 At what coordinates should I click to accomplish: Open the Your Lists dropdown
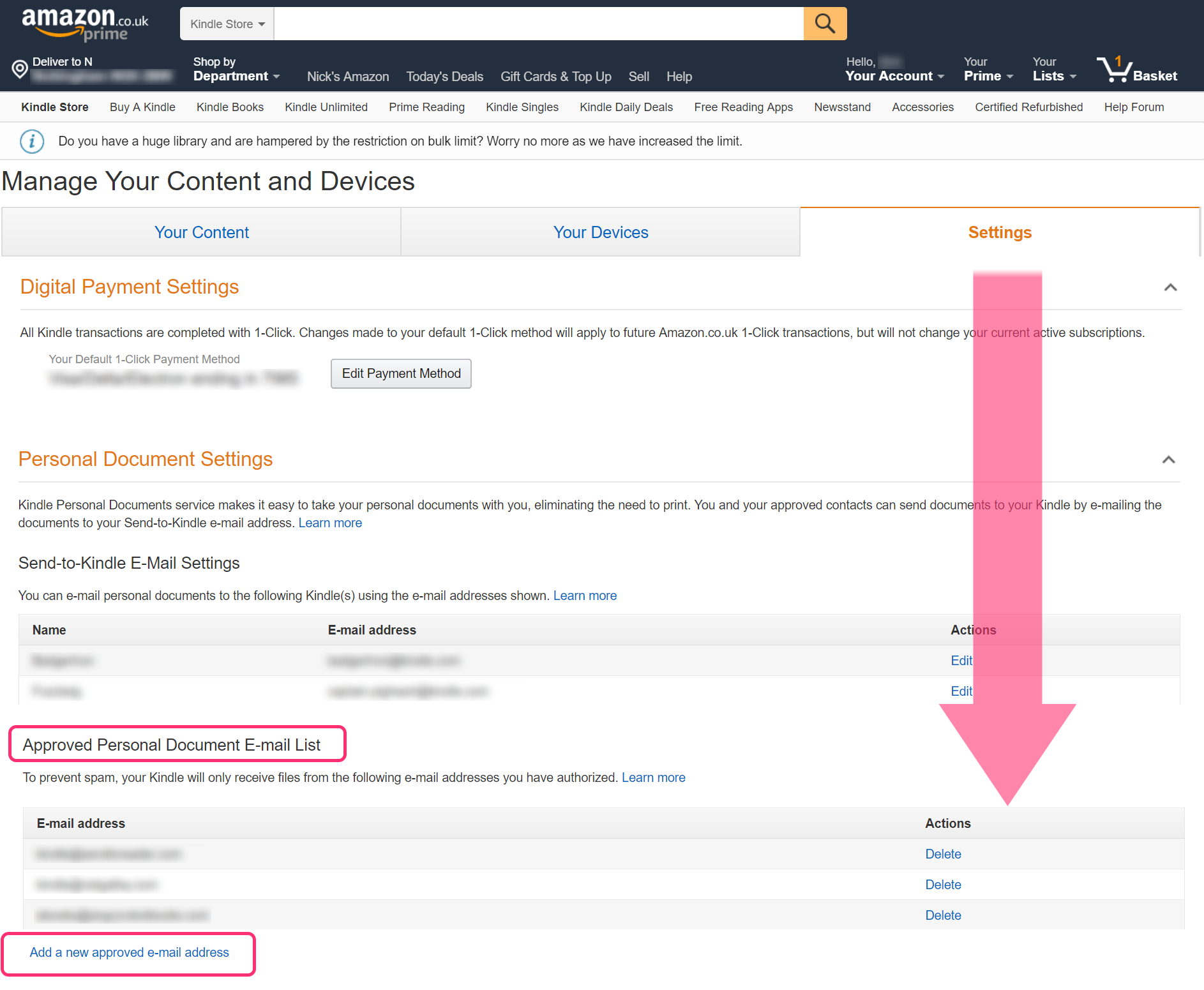tap(1055, 70)
